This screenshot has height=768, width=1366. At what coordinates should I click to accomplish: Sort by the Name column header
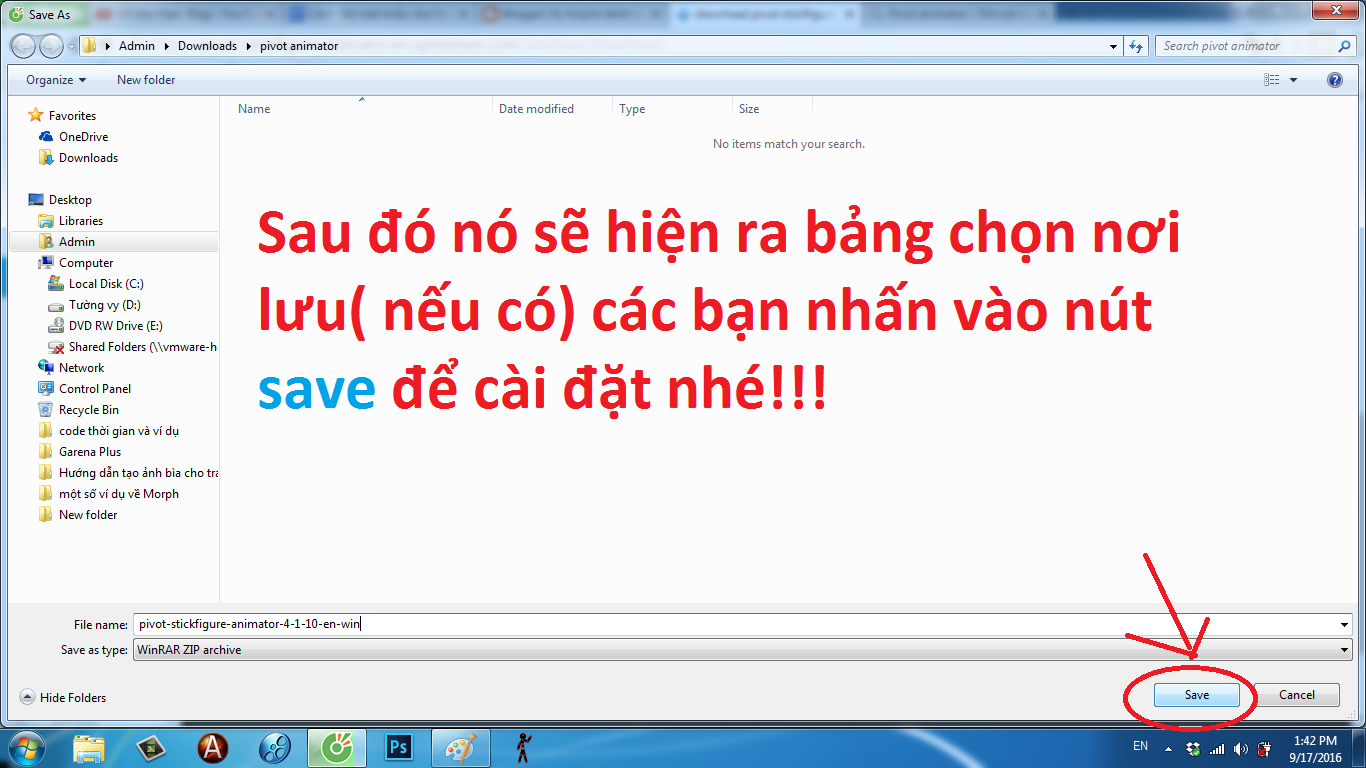tap(254, 109)
